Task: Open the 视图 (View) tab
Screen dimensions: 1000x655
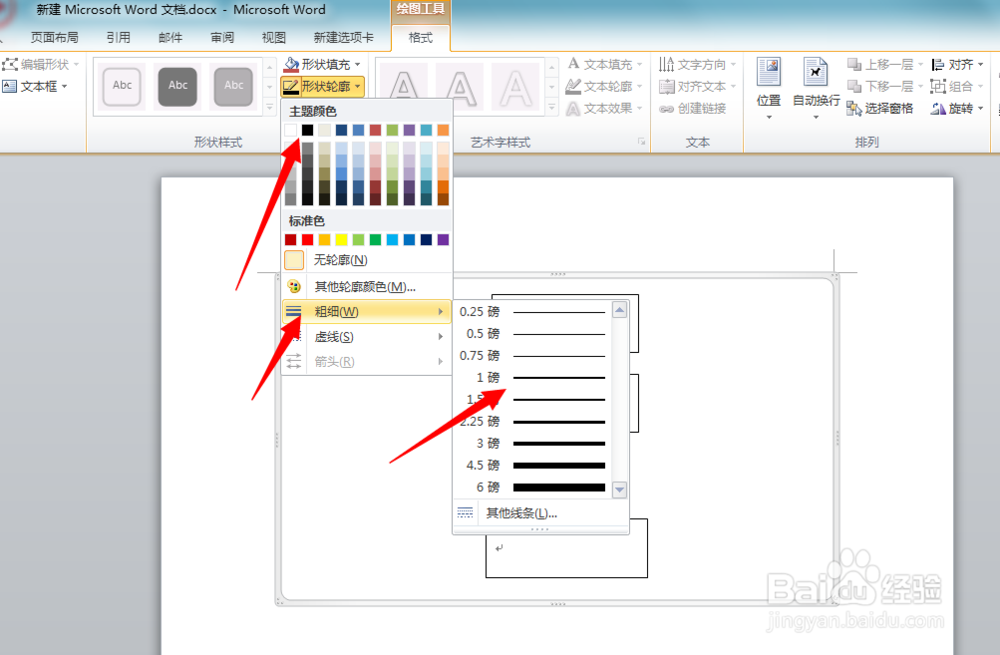Action: click(273, 36)
